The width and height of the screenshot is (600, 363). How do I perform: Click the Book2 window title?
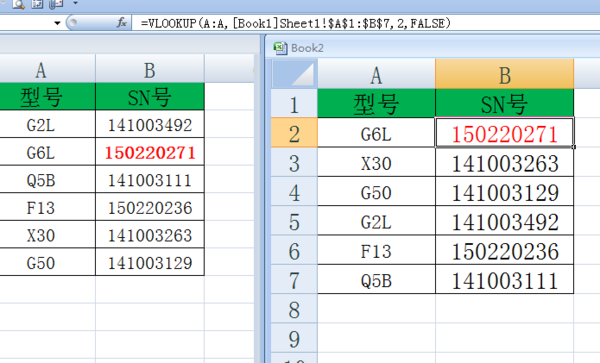point(307,48)
